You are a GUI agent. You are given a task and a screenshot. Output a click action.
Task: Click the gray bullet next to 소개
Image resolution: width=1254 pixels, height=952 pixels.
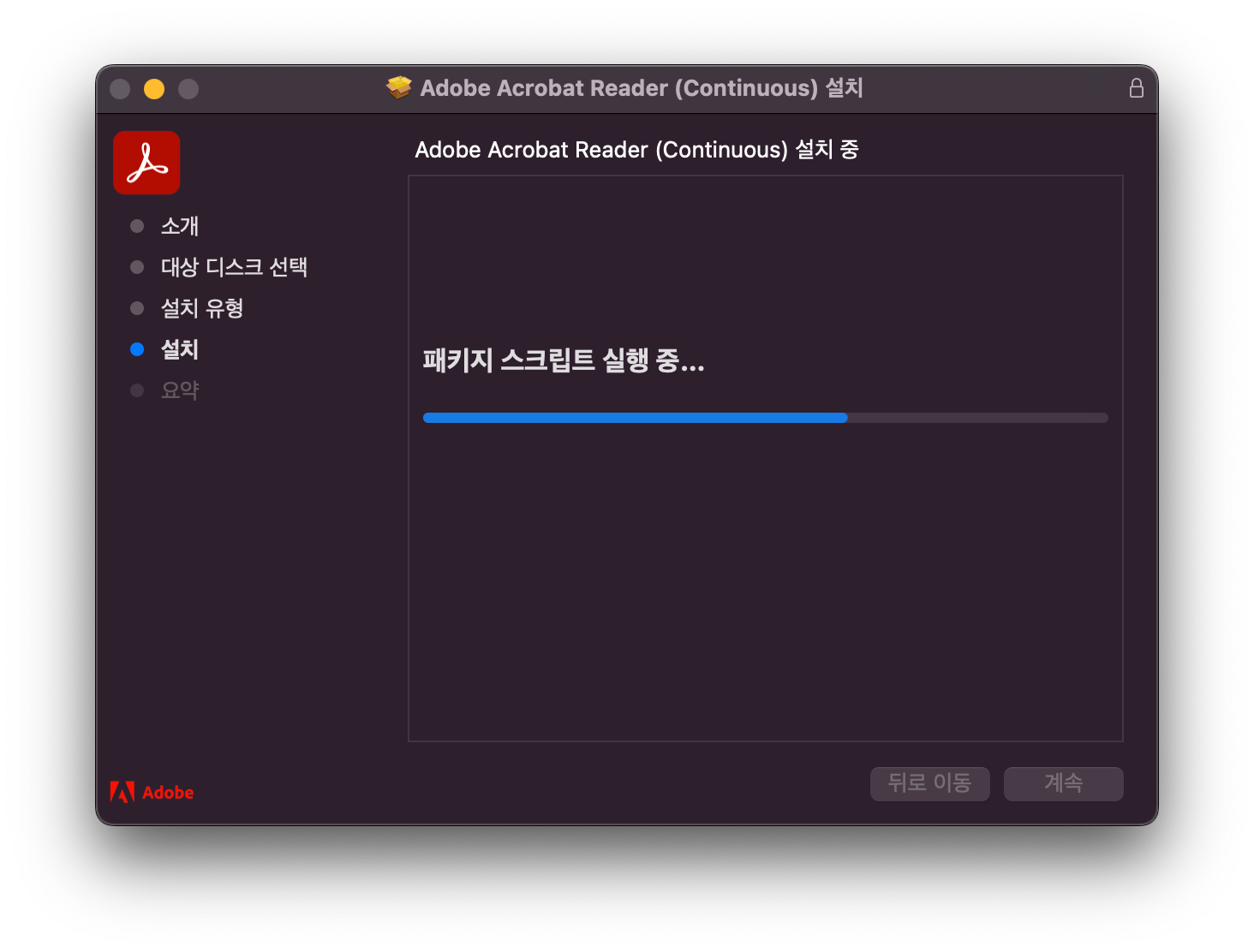point(137,225)
